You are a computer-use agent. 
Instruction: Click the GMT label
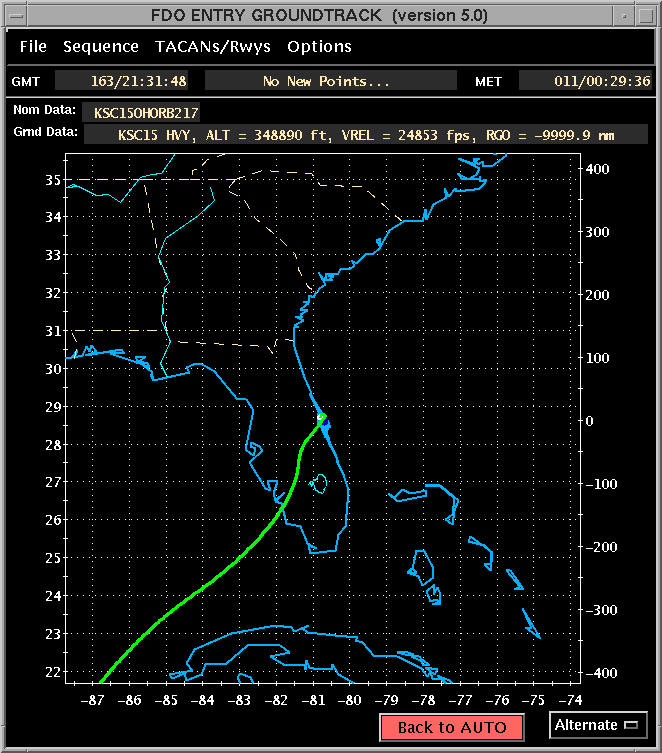[x=25, y=81]
